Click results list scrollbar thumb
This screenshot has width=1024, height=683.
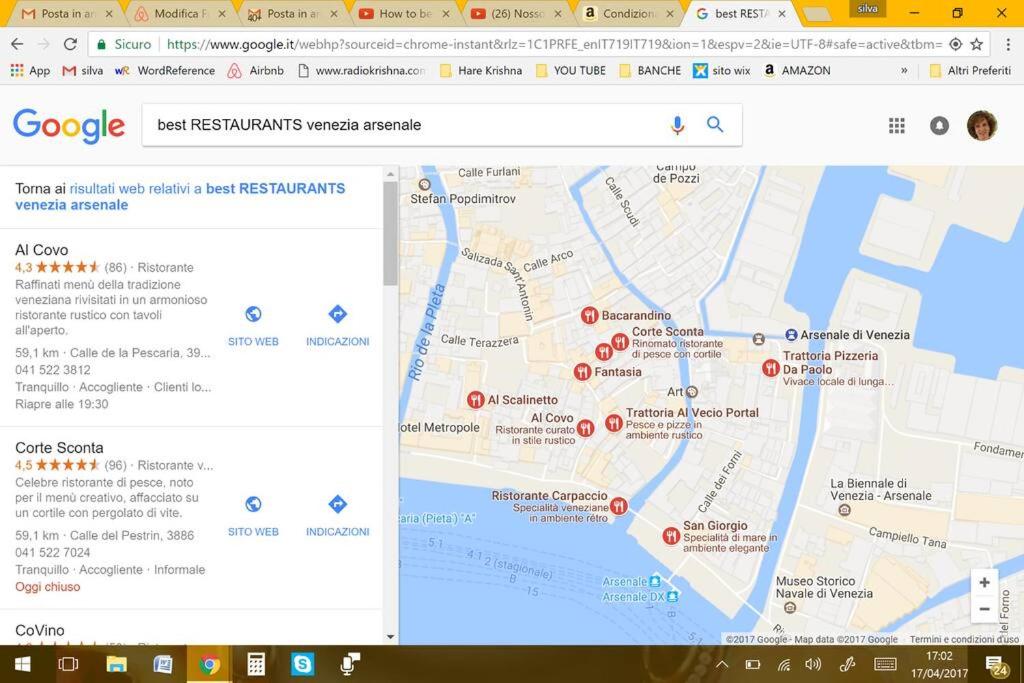click(x=390, y=233)
